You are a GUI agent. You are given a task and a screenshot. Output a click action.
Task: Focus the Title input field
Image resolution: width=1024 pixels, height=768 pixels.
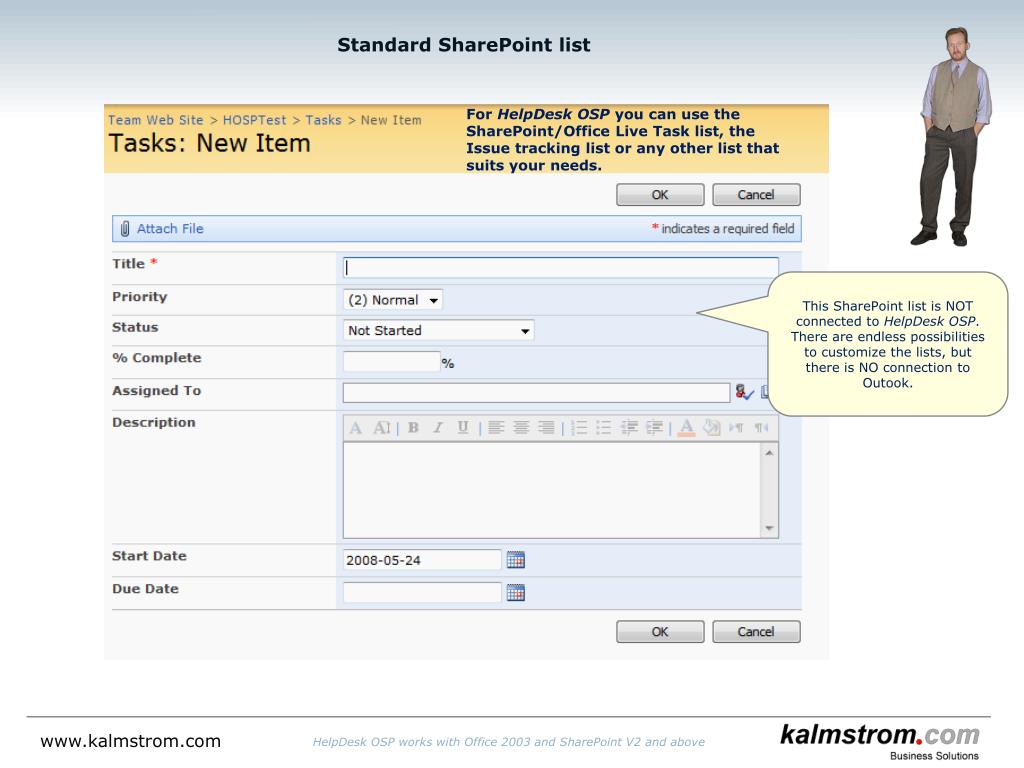560,267
